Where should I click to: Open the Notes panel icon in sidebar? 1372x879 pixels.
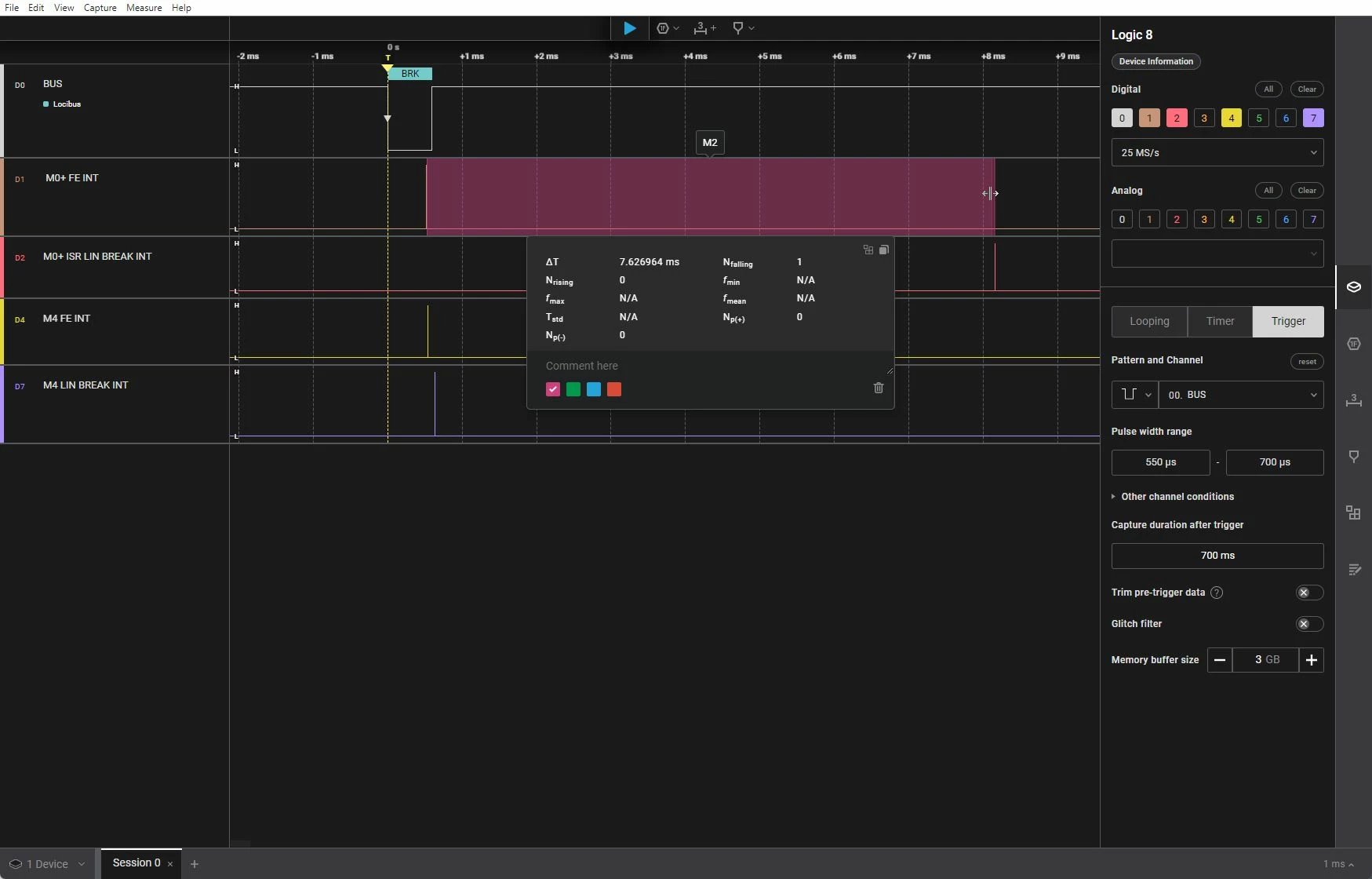[x=1353, y=570]
